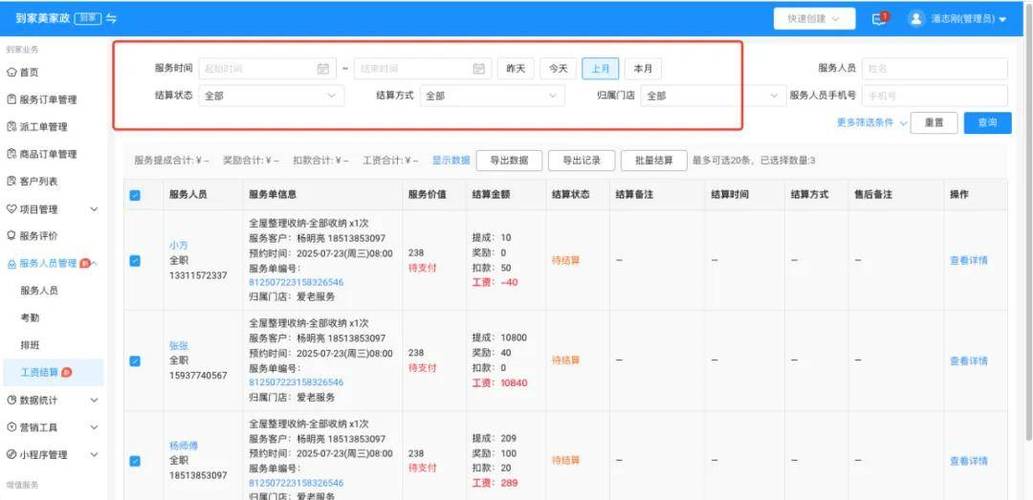Click the 导出记录 button

click(x=582, y=160)
